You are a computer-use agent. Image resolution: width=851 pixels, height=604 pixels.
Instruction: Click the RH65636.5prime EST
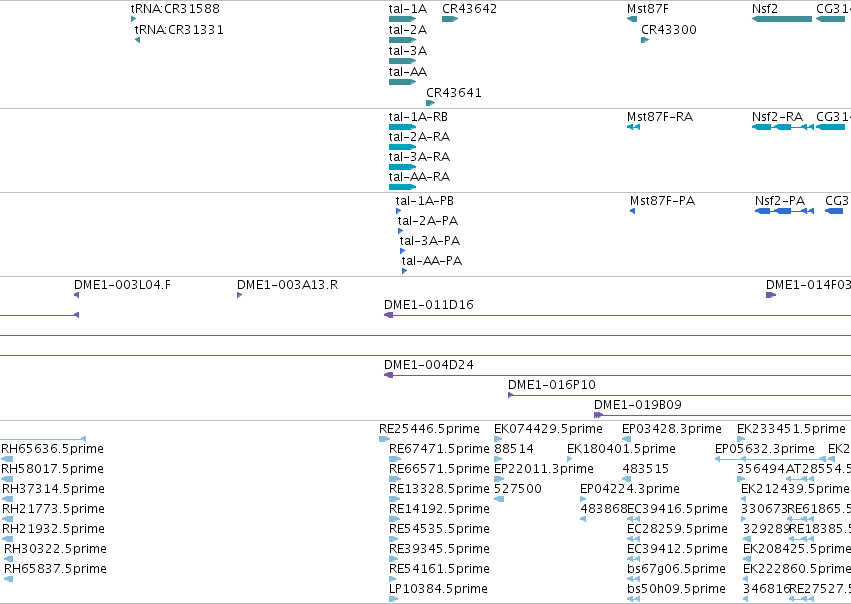click(7, 460)
